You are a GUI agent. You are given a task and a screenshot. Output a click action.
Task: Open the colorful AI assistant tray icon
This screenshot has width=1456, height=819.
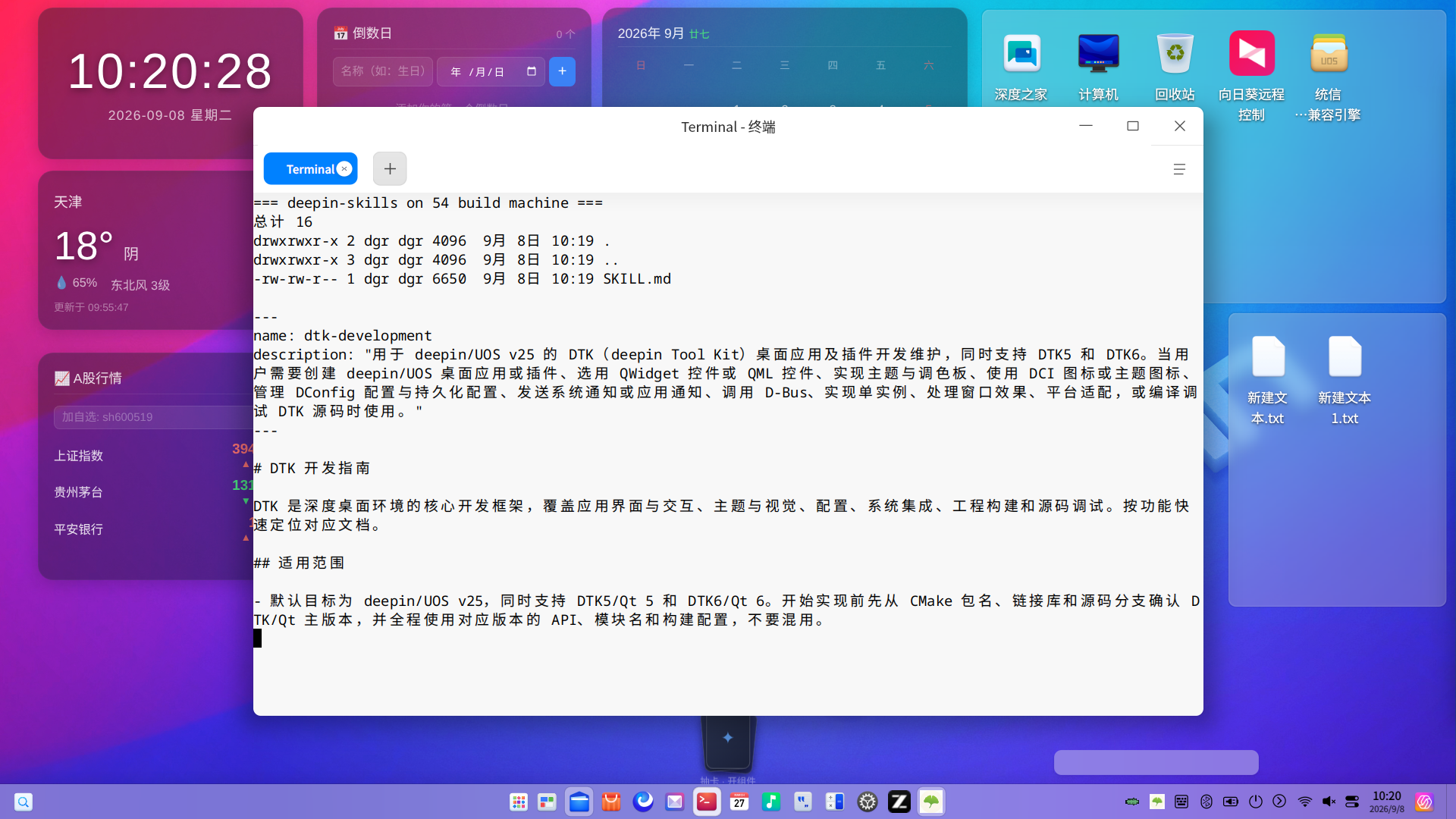1424,802
